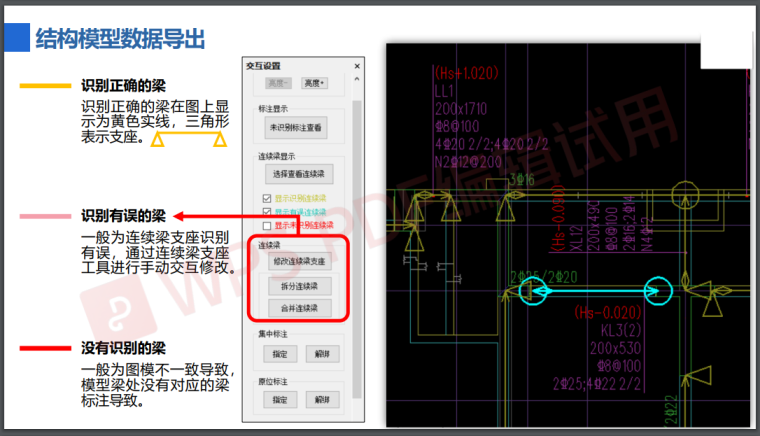Screen dimensions: 760x436
Task: Select left cyan circle beam support marker
Action: [530, 291]
